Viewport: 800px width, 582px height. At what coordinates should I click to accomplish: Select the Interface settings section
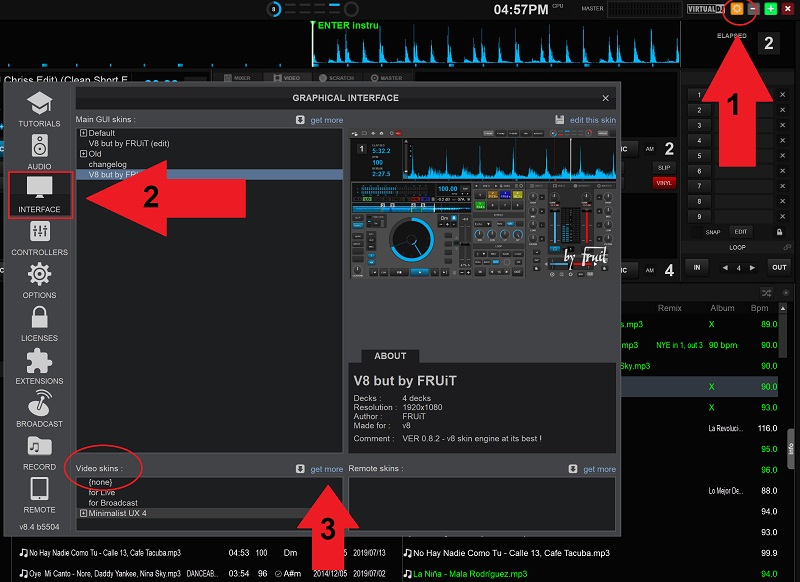(x=39, y=195)
